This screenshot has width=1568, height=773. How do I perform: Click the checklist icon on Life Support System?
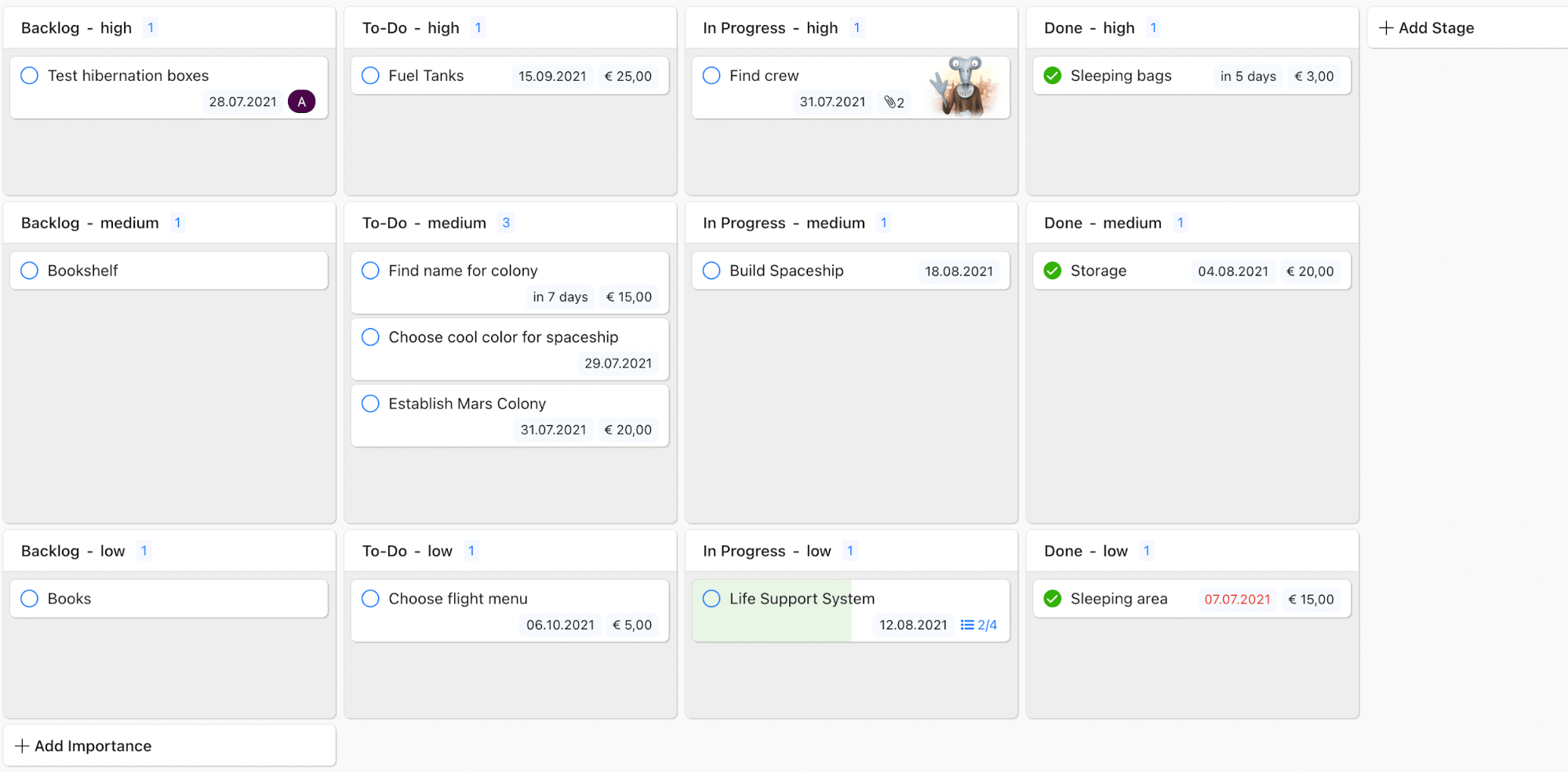click(967, 625)
